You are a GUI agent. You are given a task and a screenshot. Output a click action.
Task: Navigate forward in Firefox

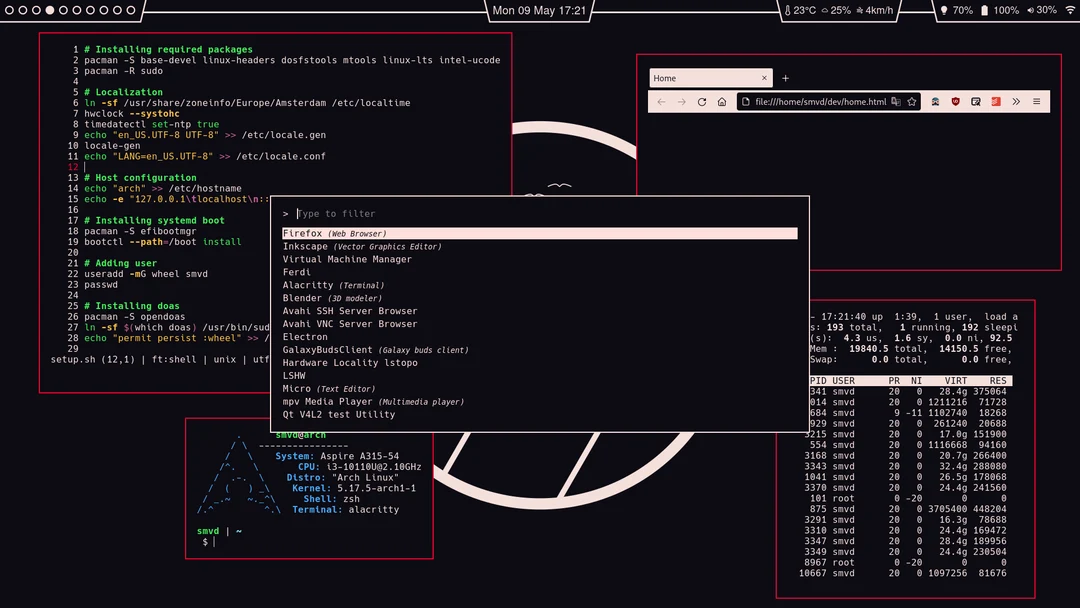[x=681, y=101]
